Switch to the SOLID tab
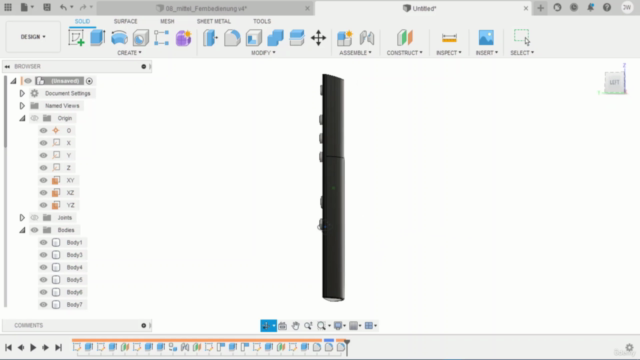Screen dimensions: 640x360 coord(82,21)
